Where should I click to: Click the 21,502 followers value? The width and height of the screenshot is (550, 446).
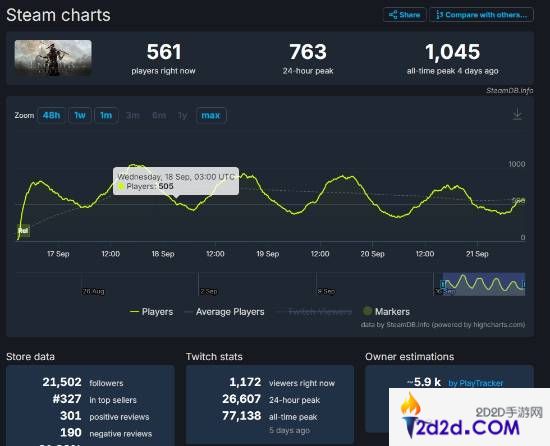tap(62, 382)
